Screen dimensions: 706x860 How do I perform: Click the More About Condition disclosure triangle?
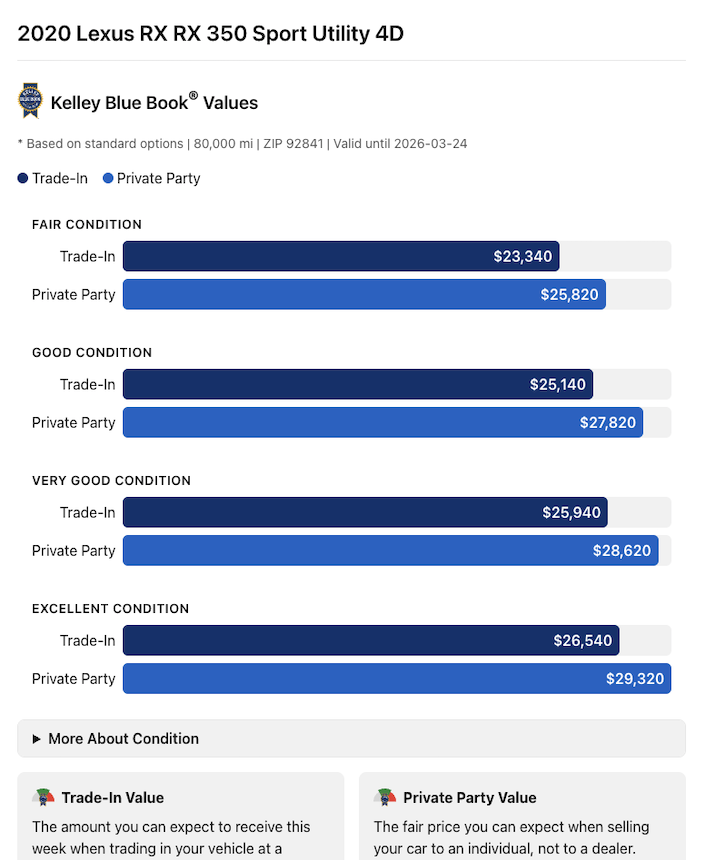pyautogui.click(x=37, y=739)
